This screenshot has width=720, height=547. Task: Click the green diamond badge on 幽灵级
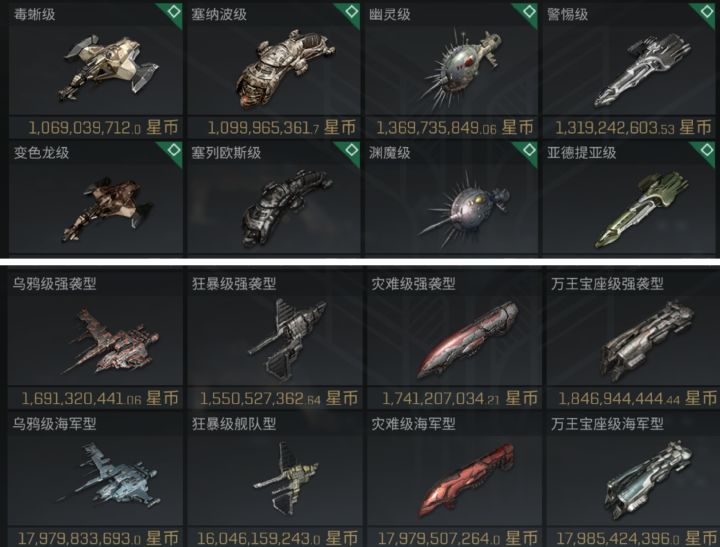[x=529, y=11]
